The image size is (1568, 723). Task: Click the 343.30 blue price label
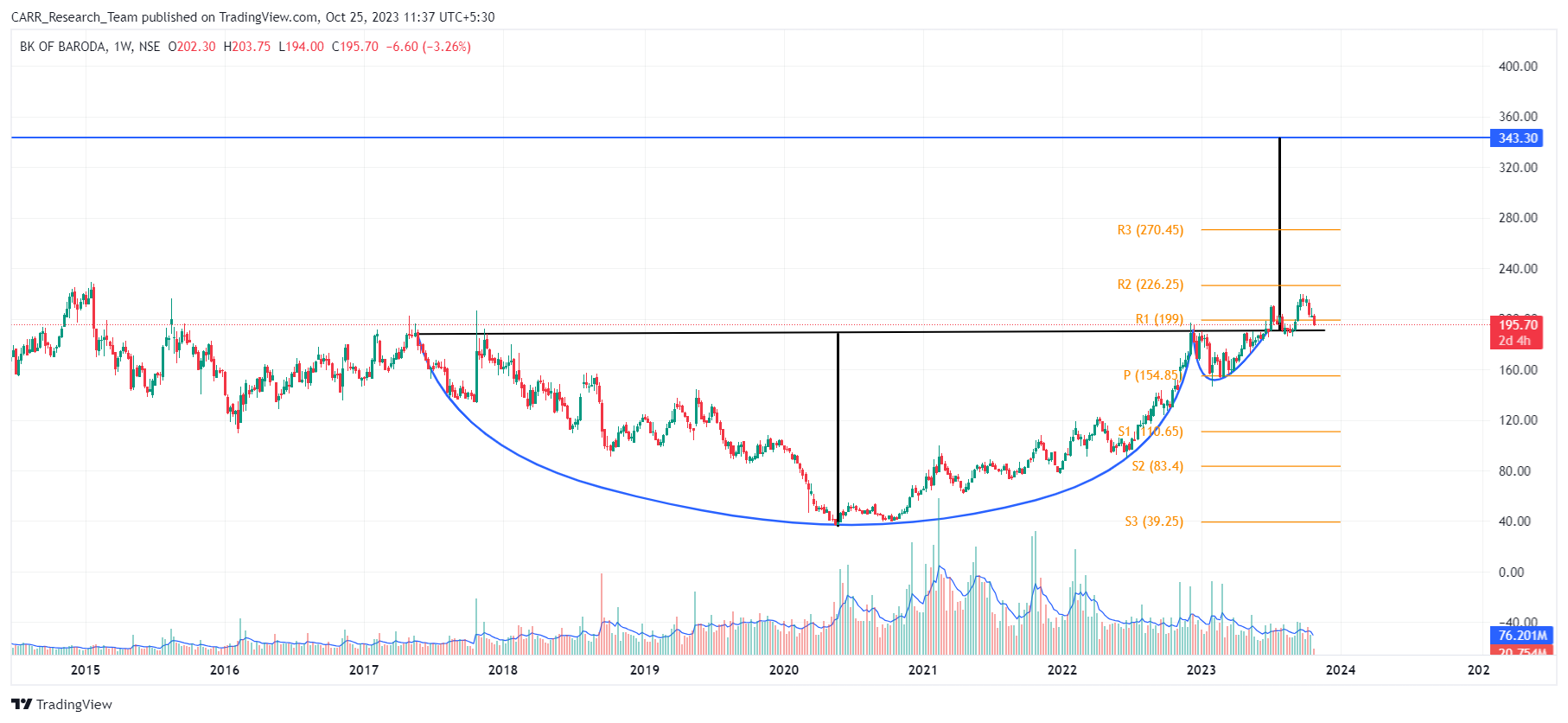1517,138
